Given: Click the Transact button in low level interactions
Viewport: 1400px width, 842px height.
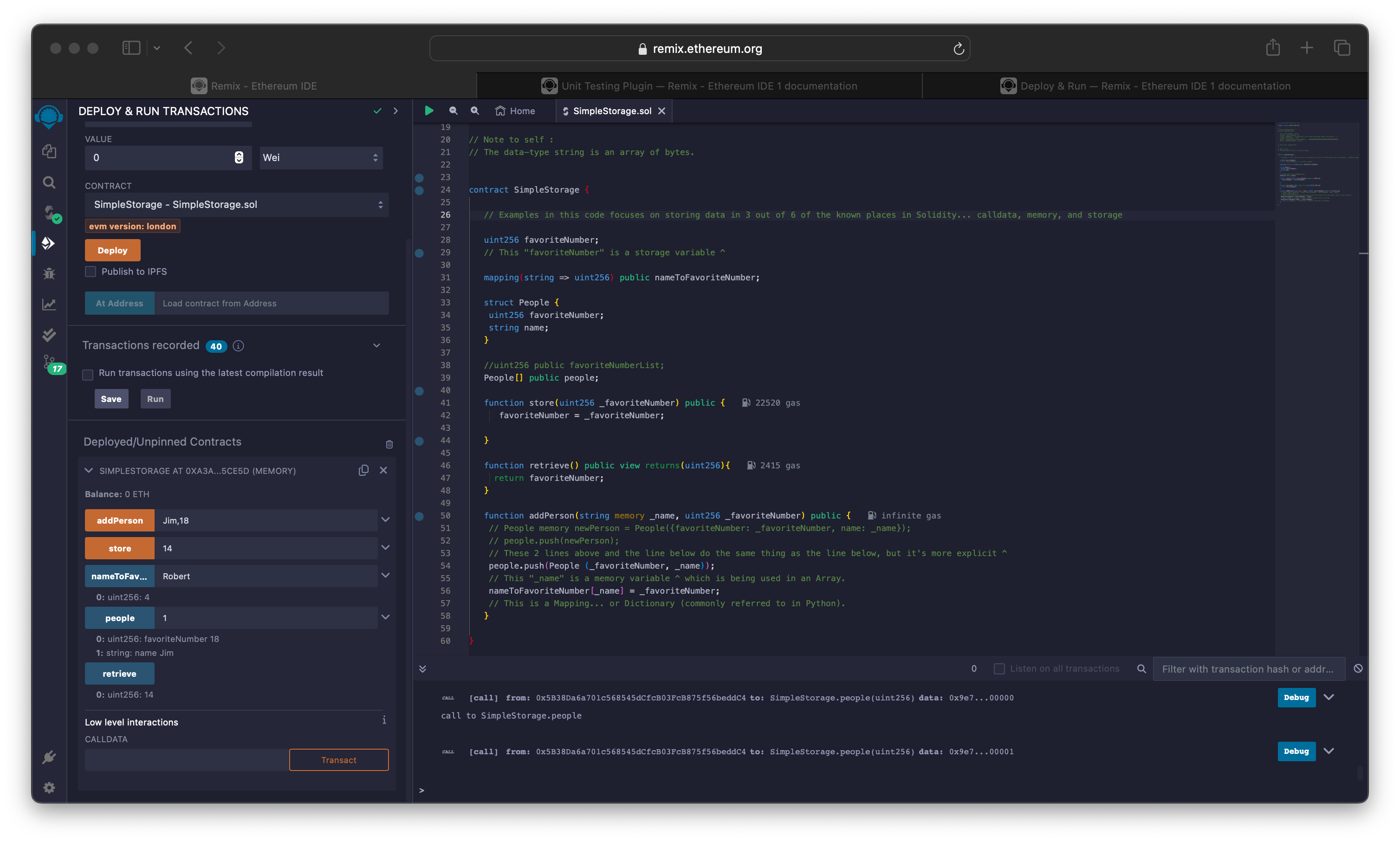Looking at the screenshot, I should [x=339, y=759].
